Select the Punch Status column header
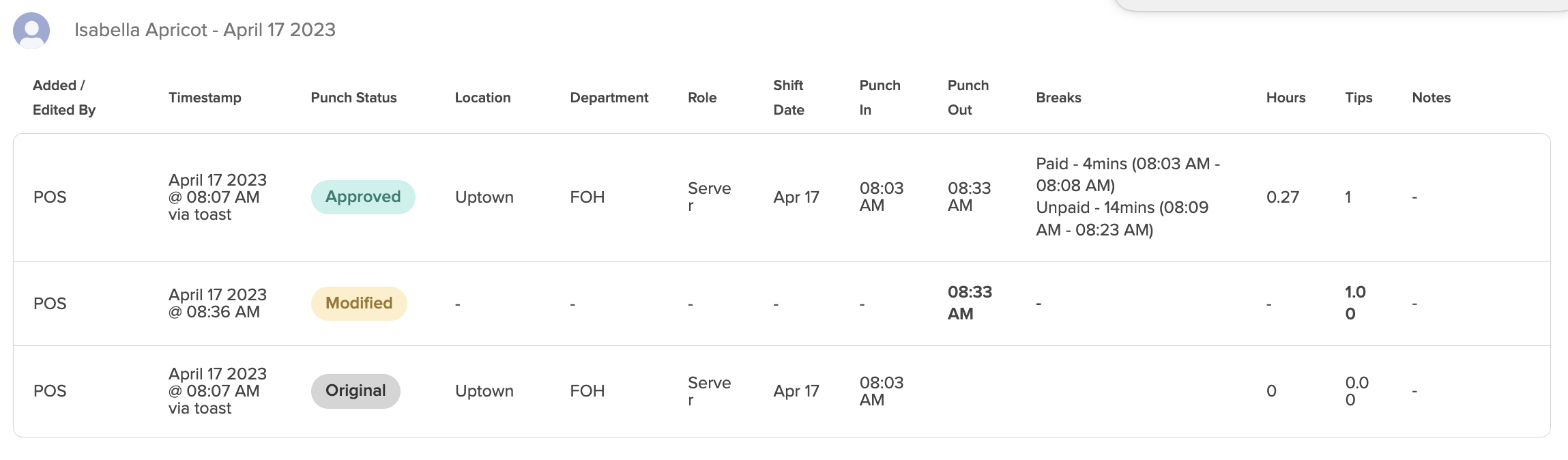The height and width of the screenshot is (460, 1568). coord(353,98)
